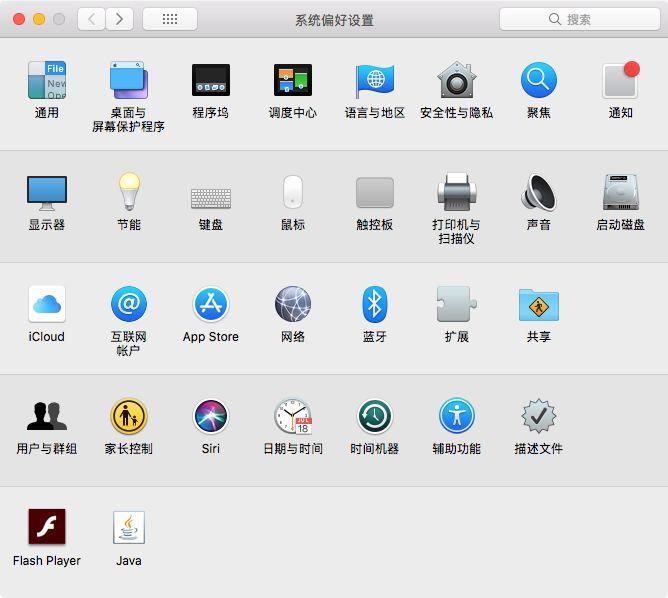The height and width of the screenshot is (598, 668).
Task: Show all preferences via grid button
Action: pyautogui.click(x=170, y=19)
